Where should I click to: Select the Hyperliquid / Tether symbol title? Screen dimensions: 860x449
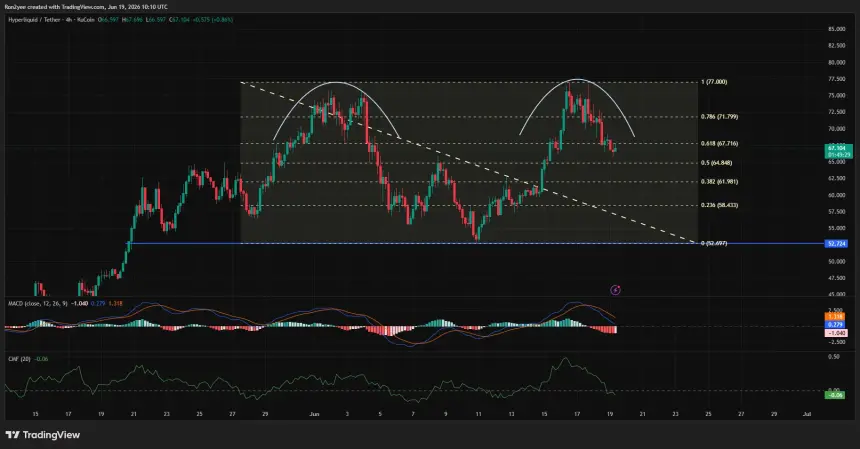click(x=34, y=20)
